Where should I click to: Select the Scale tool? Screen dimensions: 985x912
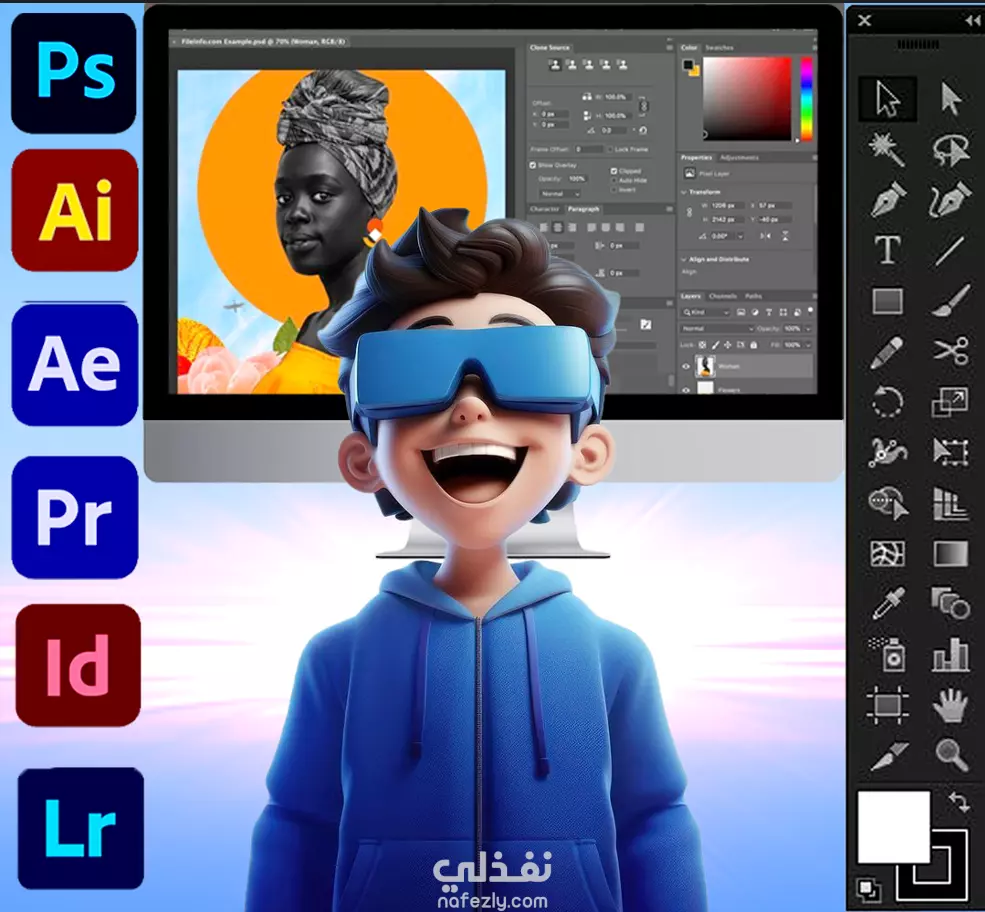950,402
